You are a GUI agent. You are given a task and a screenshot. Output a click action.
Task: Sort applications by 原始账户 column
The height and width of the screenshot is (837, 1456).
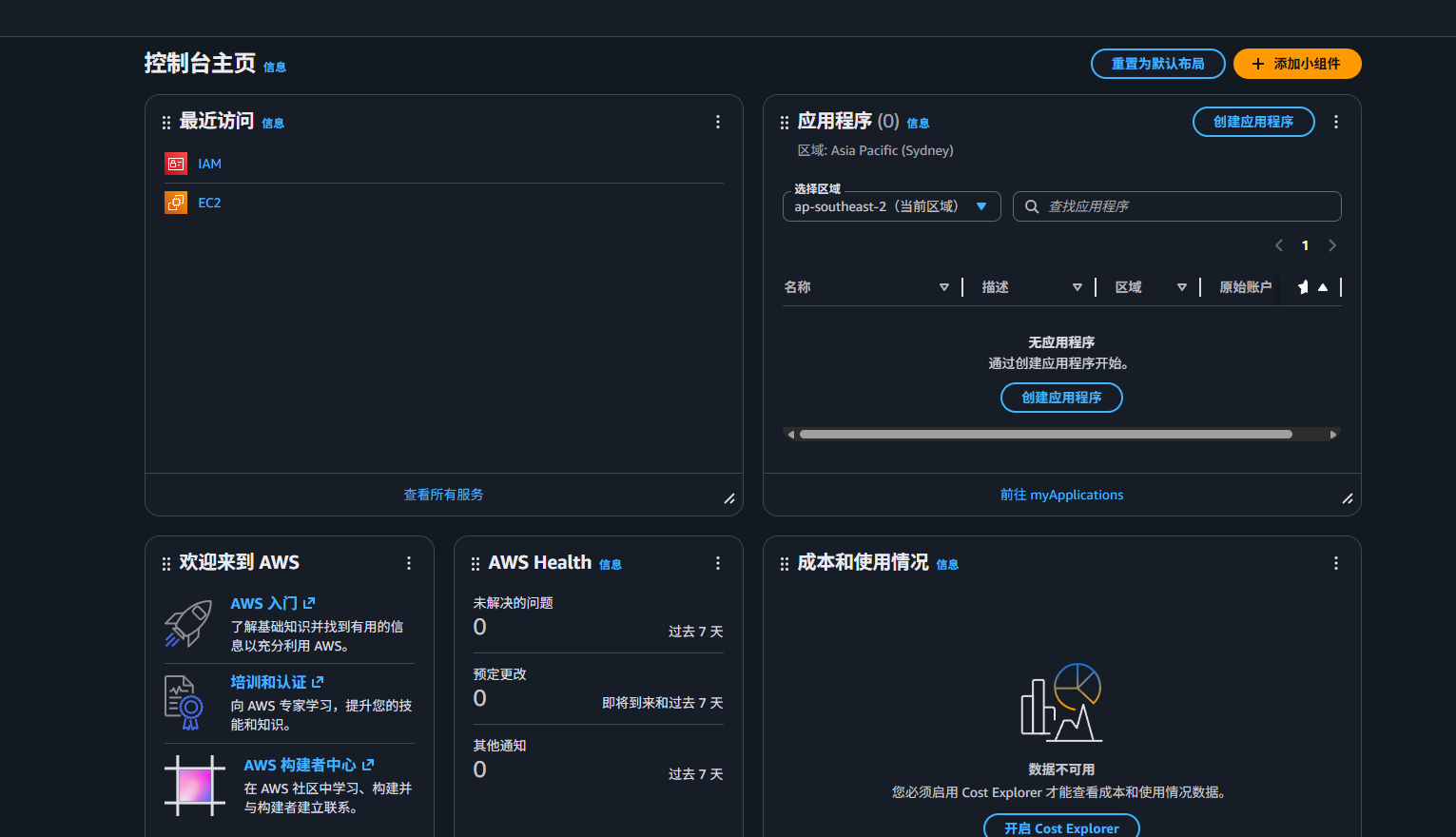[x=1246, y=287]
